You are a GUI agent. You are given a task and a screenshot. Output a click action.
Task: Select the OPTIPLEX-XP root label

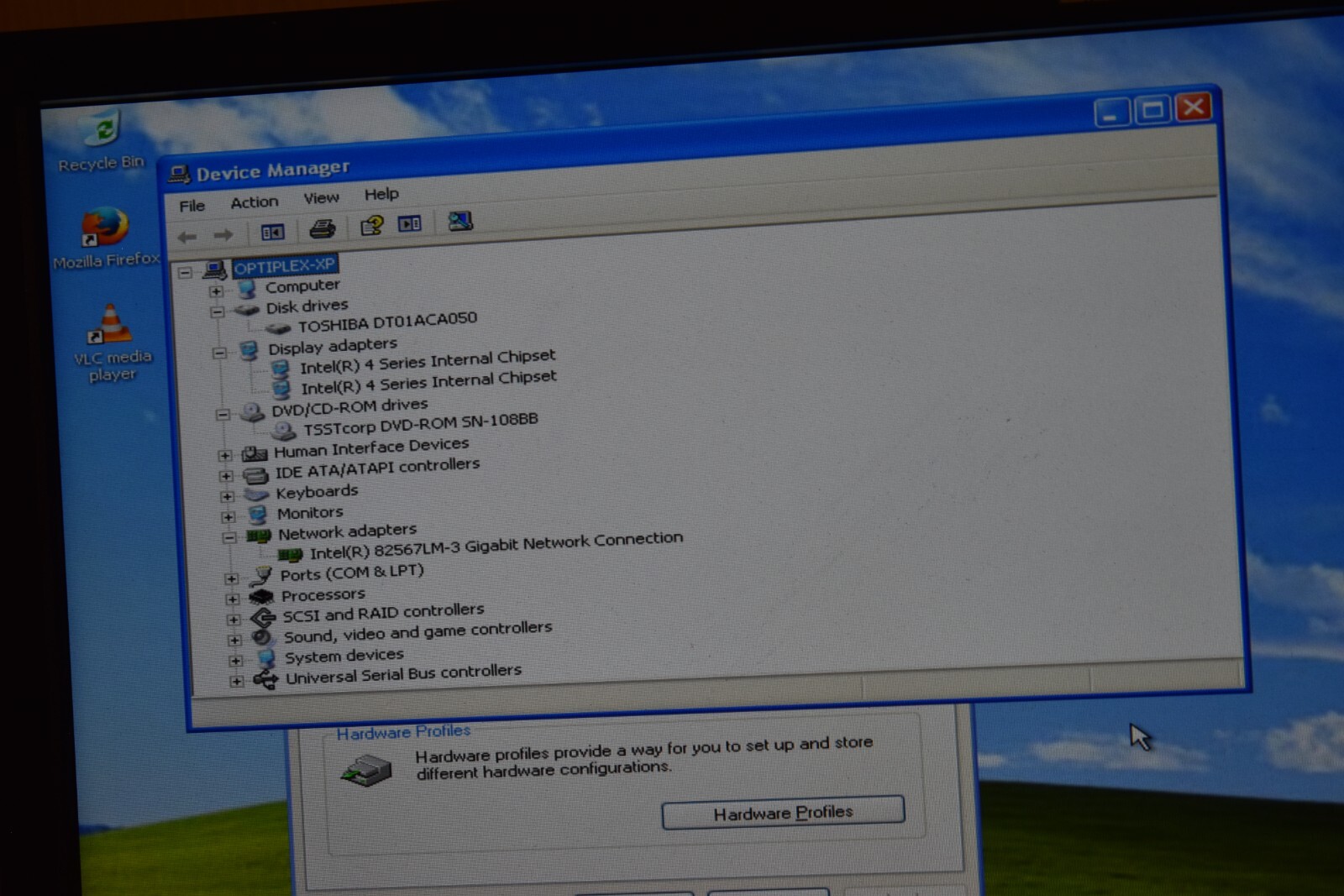(x=285, y=266)
